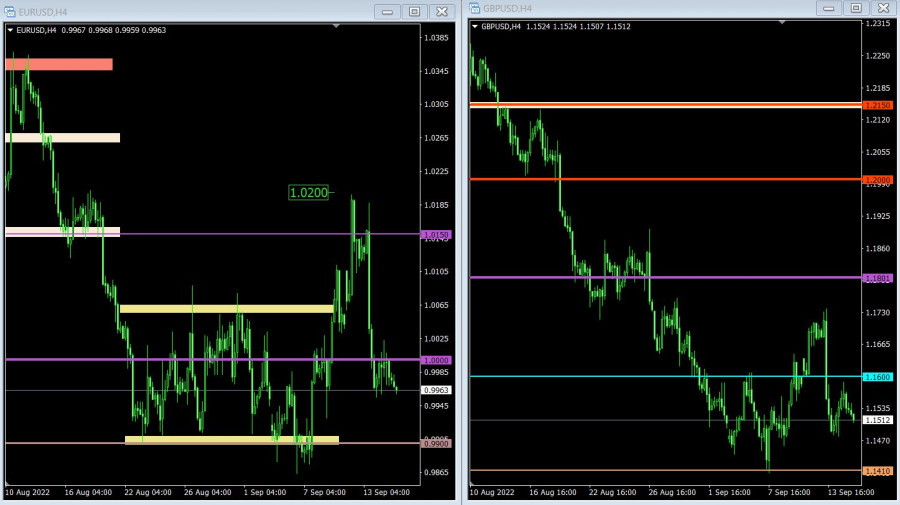Click the orange 1.2000 level label on GBPUSD

click(877, 180)
